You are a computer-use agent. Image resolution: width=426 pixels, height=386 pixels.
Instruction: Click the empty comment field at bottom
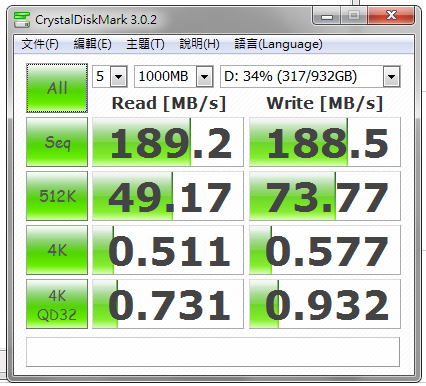213,352
